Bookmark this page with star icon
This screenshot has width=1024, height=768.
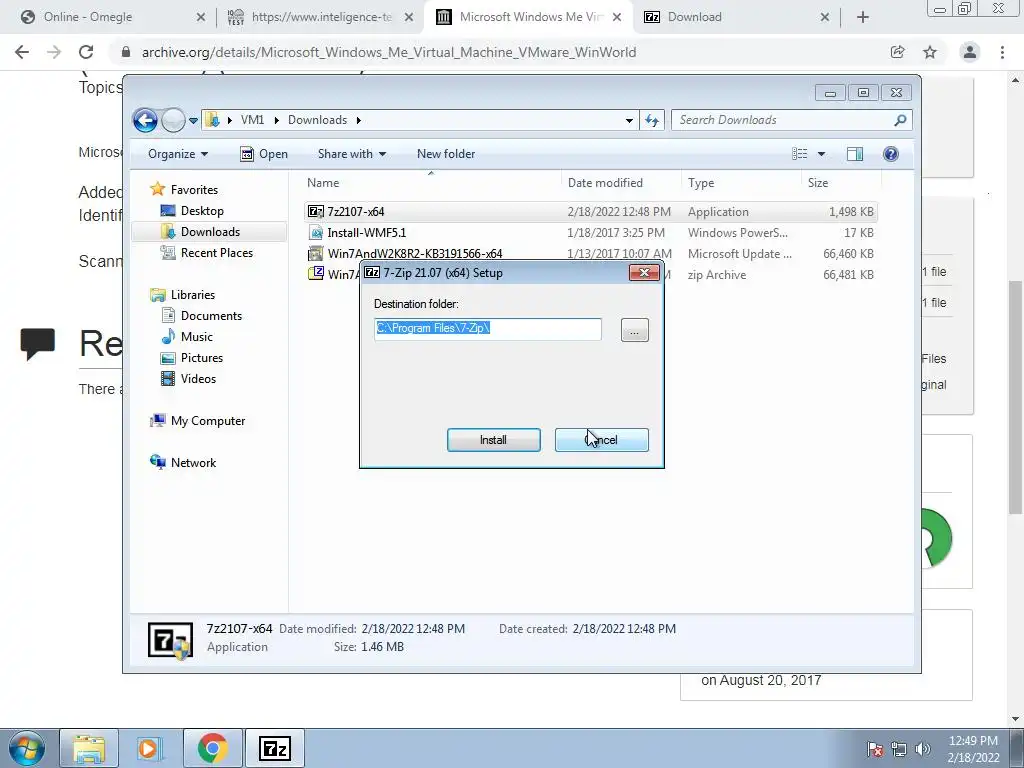pos(930,52)
